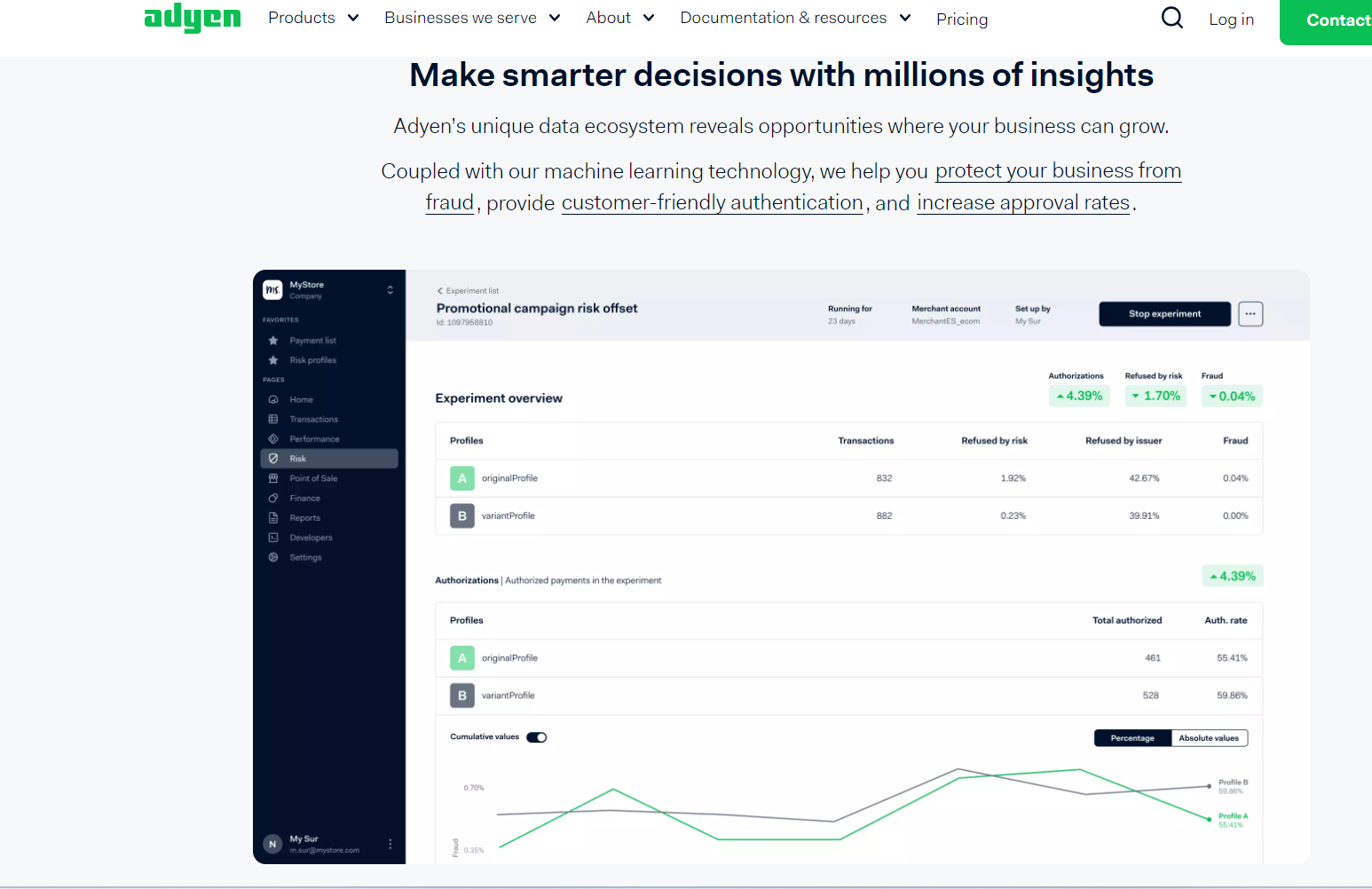Click the Experiment list breadcrumb link
Image resolution: width=1372 pixels, height=889 pixels.
click(472, 291)
